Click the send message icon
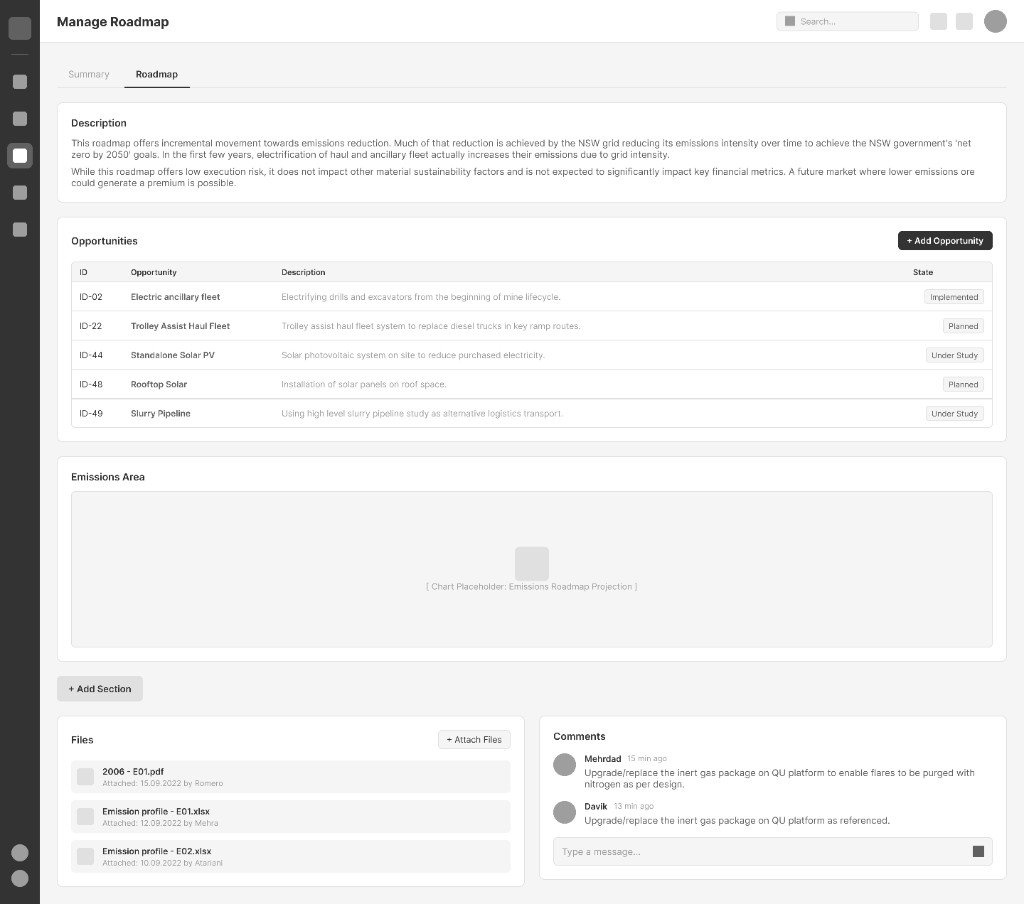Screen dimensions: 1024x904 pyautogui.click(x=978, y=851)
